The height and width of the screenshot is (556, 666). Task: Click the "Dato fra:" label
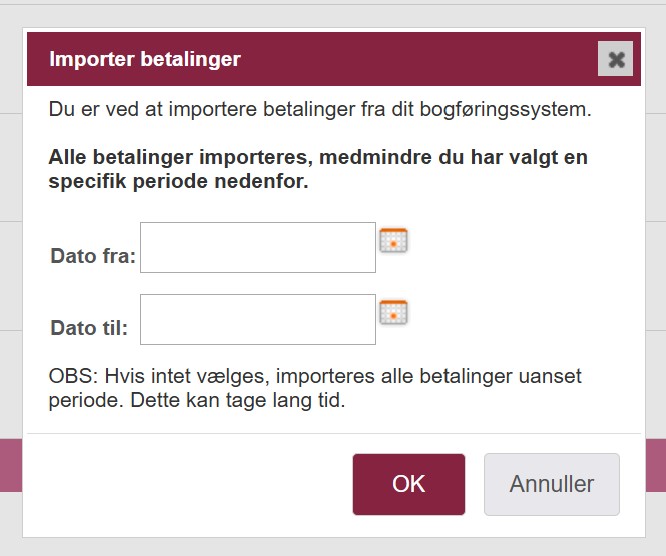tap(93, 256)
